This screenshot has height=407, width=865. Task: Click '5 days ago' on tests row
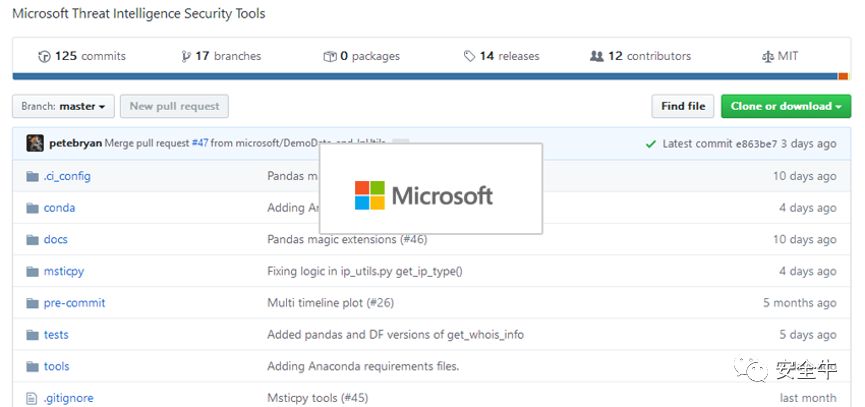click(x=808, y=335)
